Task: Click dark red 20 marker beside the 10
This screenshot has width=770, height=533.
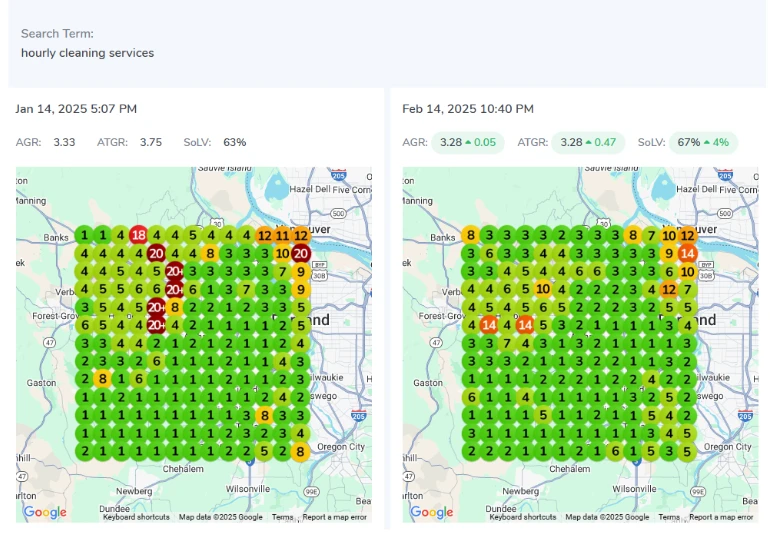Action: coord(301,253)
